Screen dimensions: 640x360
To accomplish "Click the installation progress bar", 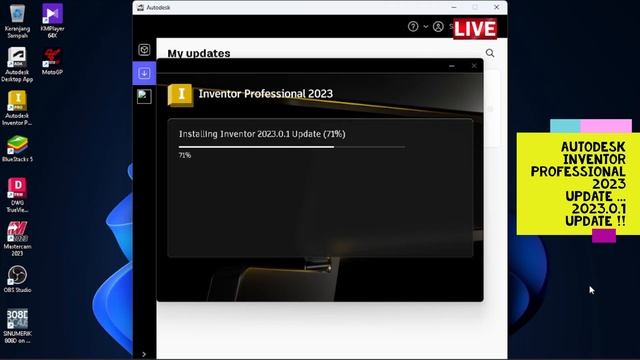I will 292,147.
